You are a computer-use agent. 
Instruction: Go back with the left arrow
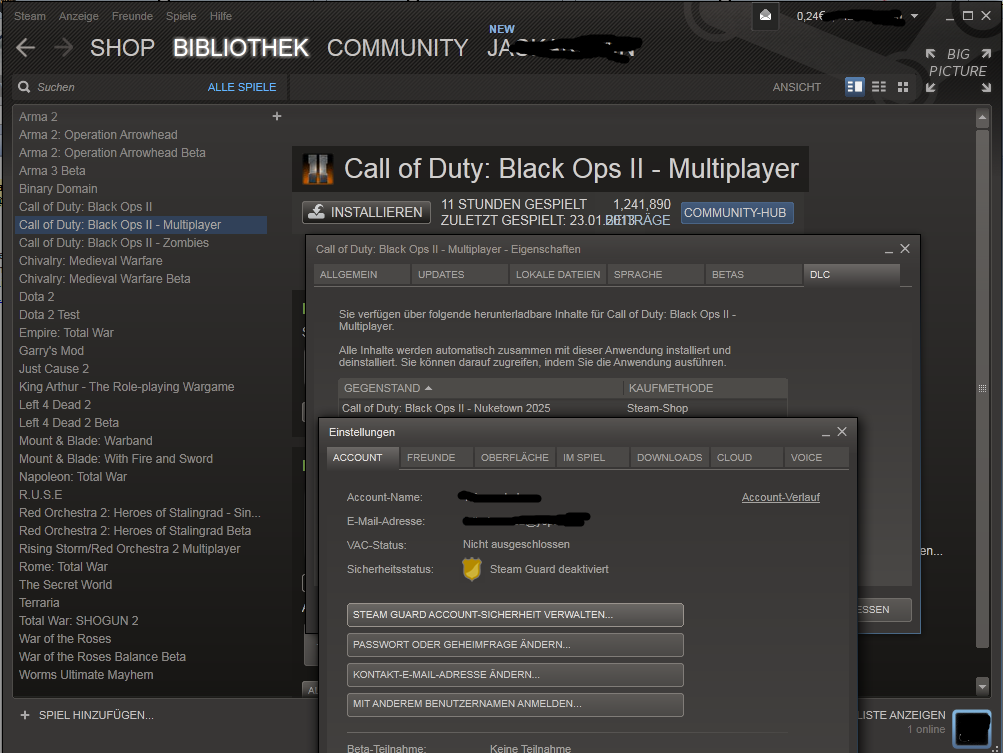26,47
